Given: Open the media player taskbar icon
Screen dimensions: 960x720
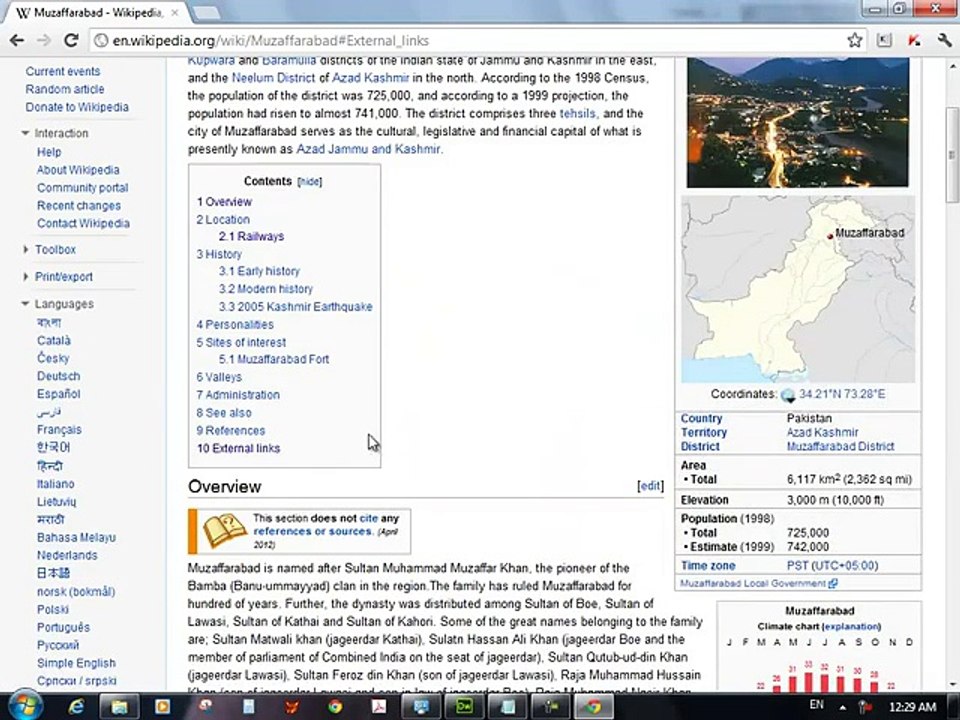Looking at the screenshot, I should tap(162, 707).
